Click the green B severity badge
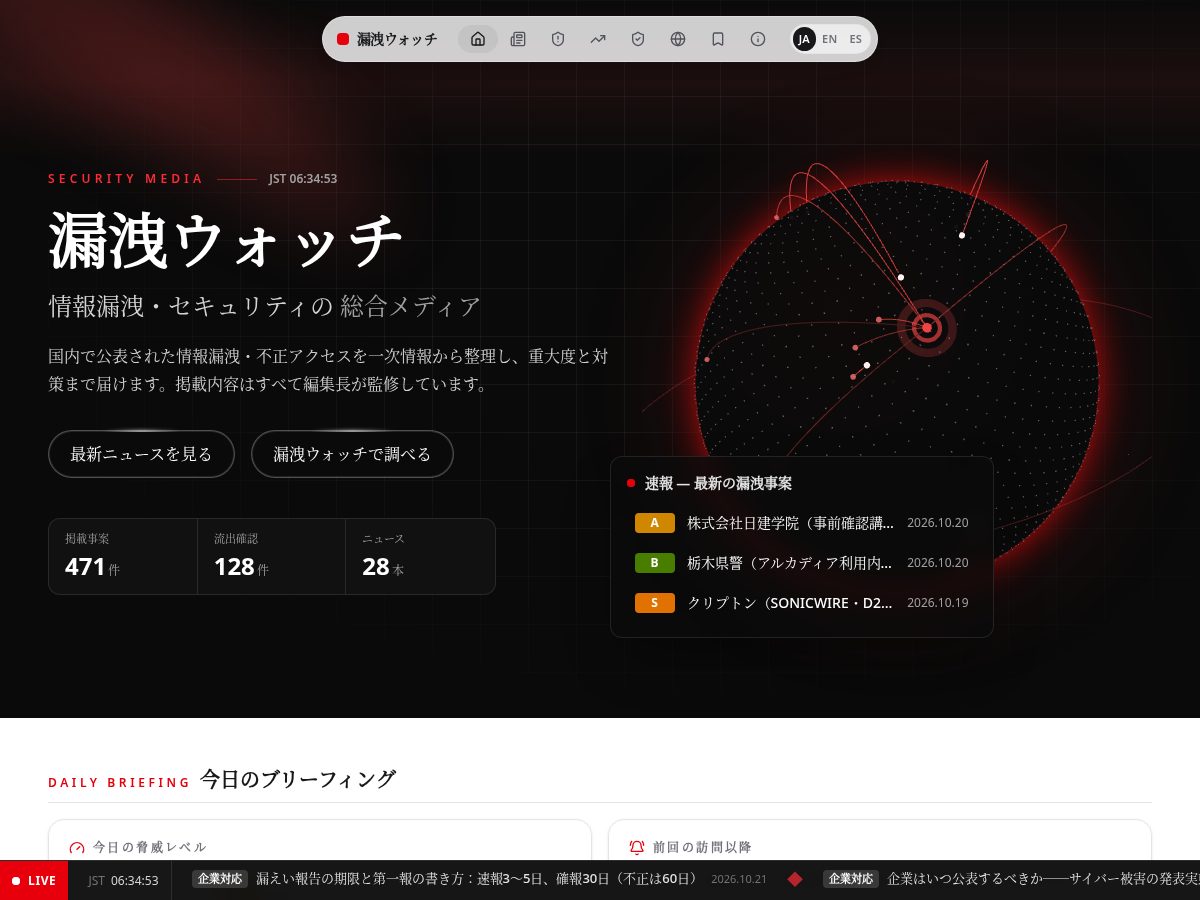Viewport: 1200px width, 900px height. 655,563
